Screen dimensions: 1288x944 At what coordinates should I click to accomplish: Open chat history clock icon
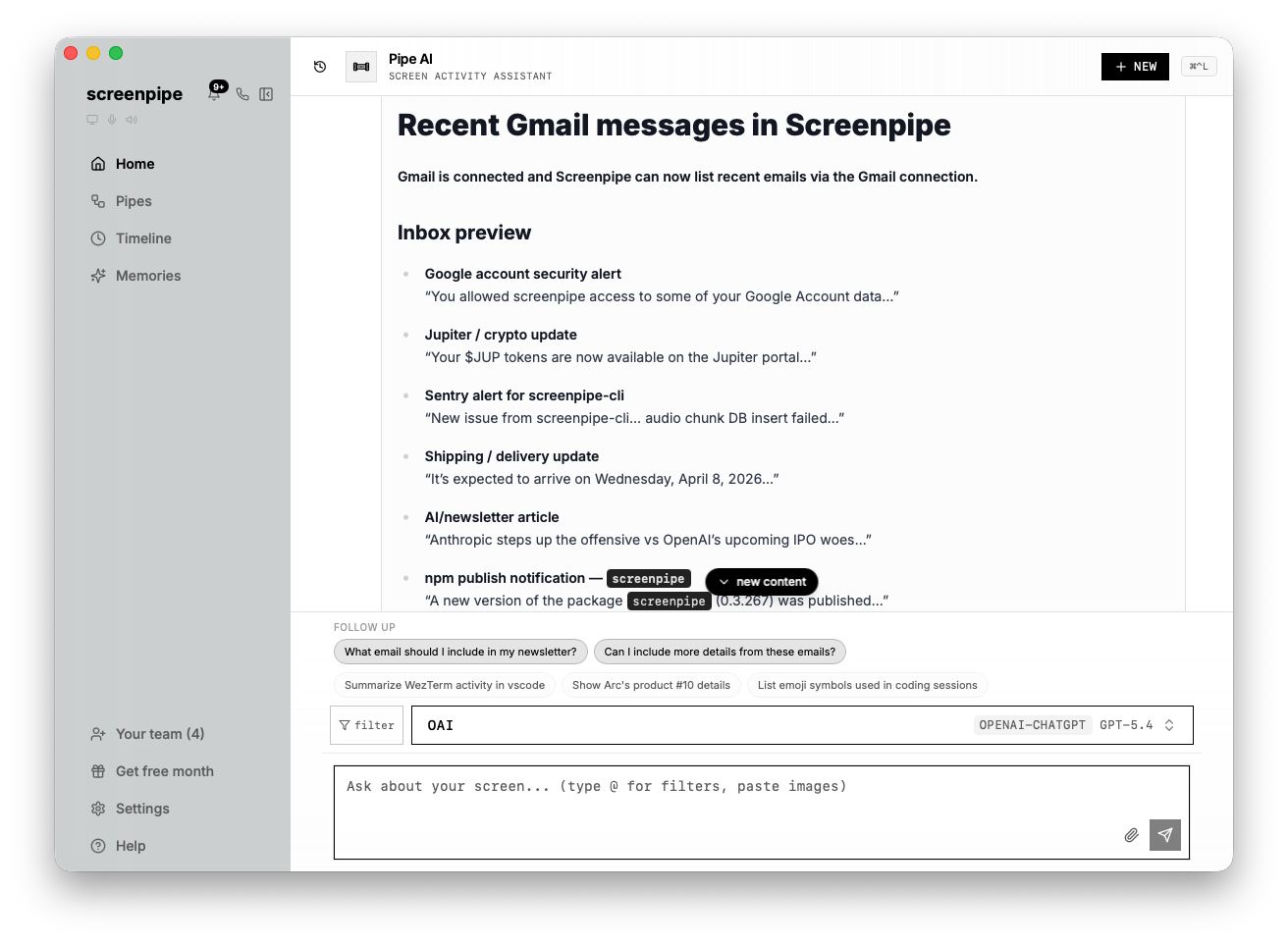click(320, 67)
